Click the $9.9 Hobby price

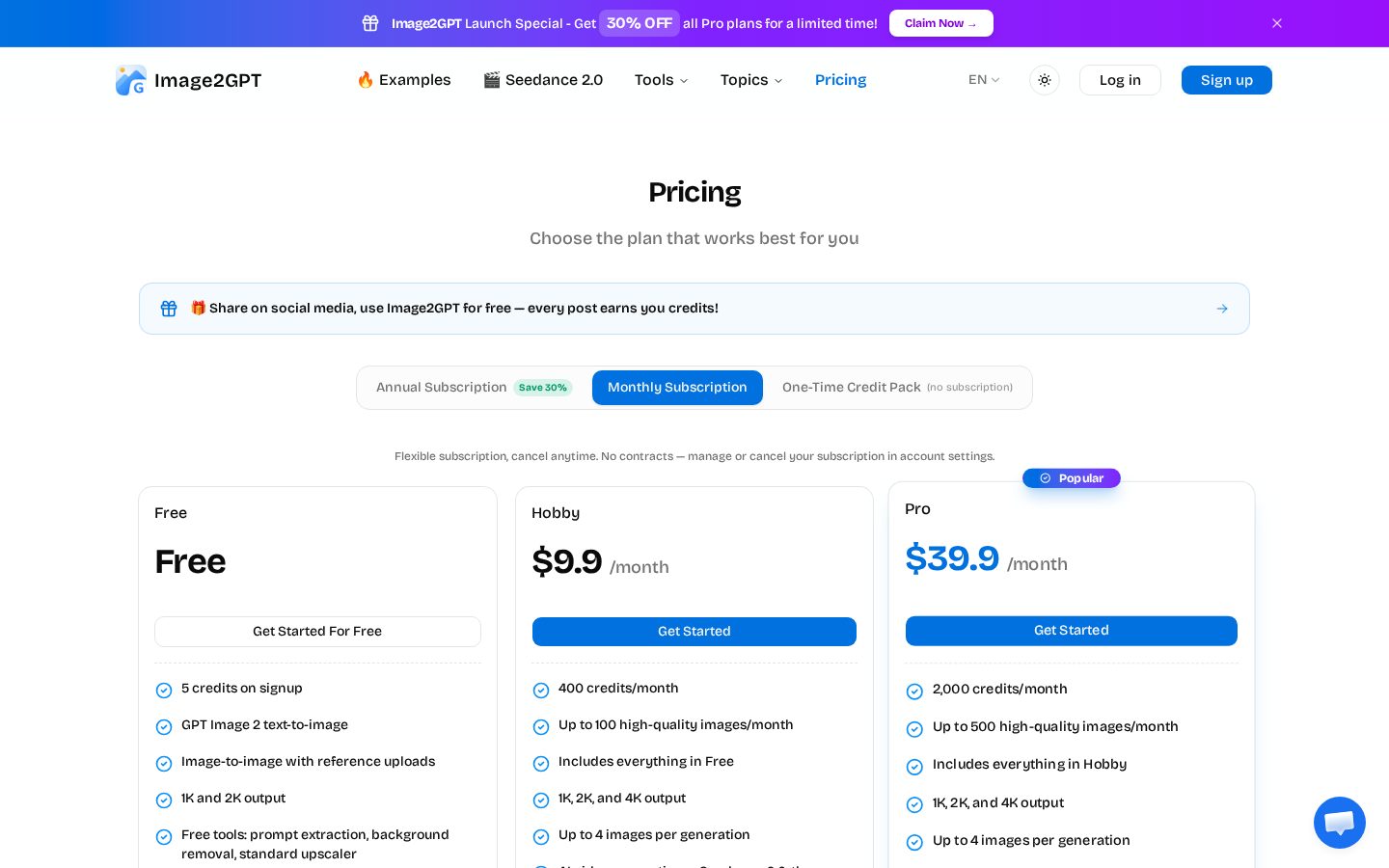point(567,562)
